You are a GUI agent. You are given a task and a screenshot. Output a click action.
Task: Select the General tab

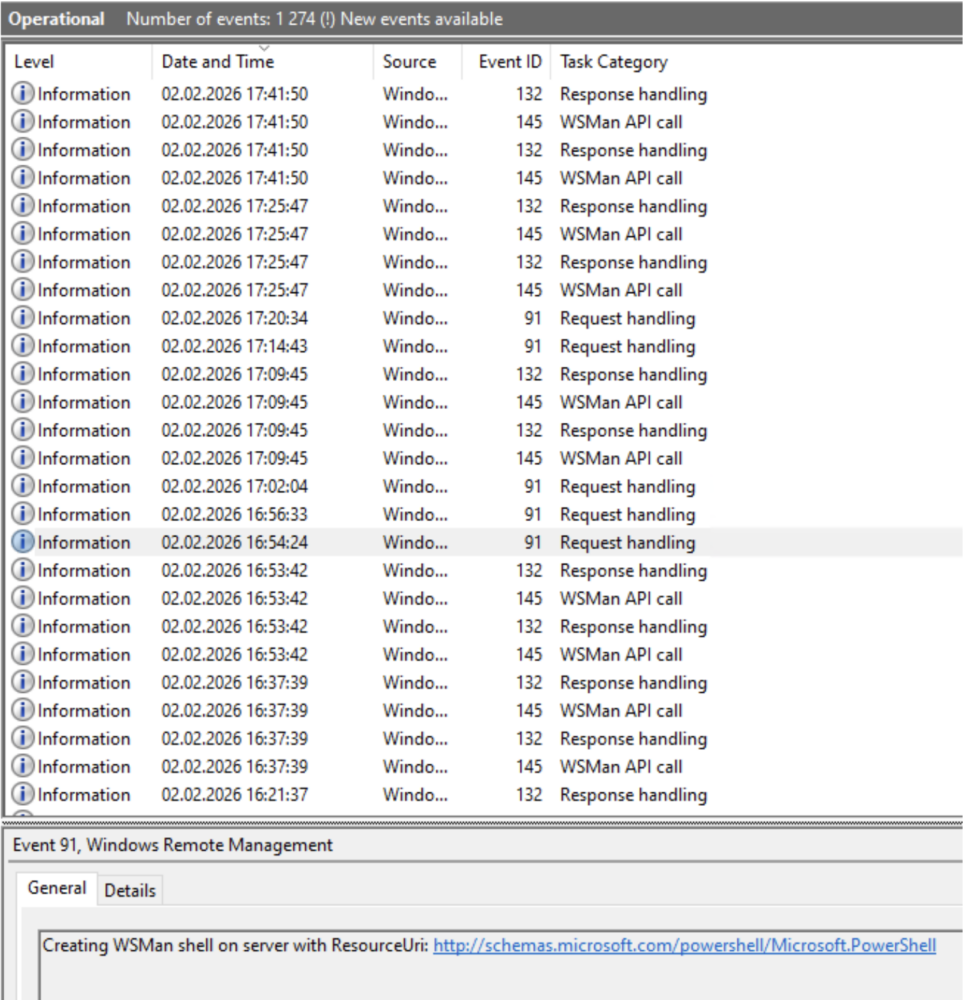57,888
